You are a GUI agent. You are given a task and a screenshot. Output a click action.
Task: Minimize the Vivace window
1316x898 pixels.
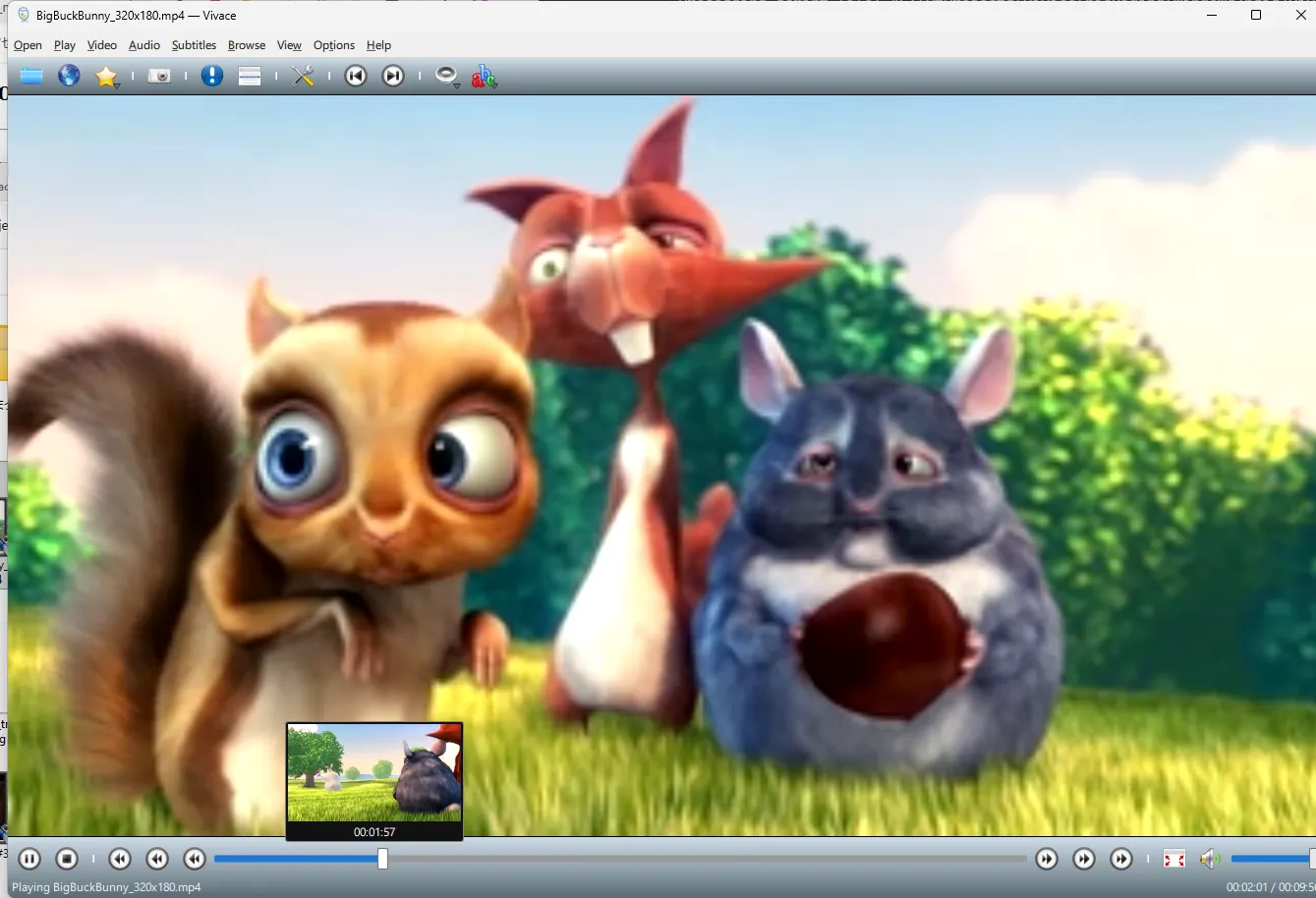(1212, 15)
